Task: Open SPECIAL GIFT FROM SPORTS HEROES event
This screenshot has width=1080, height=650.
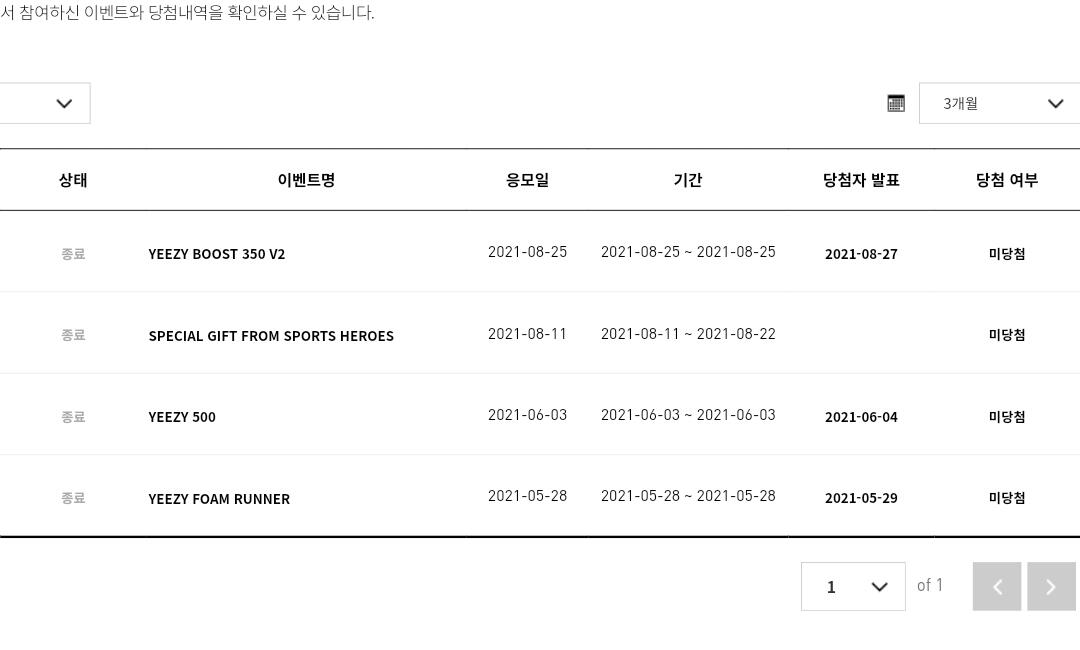Action: 271,336
